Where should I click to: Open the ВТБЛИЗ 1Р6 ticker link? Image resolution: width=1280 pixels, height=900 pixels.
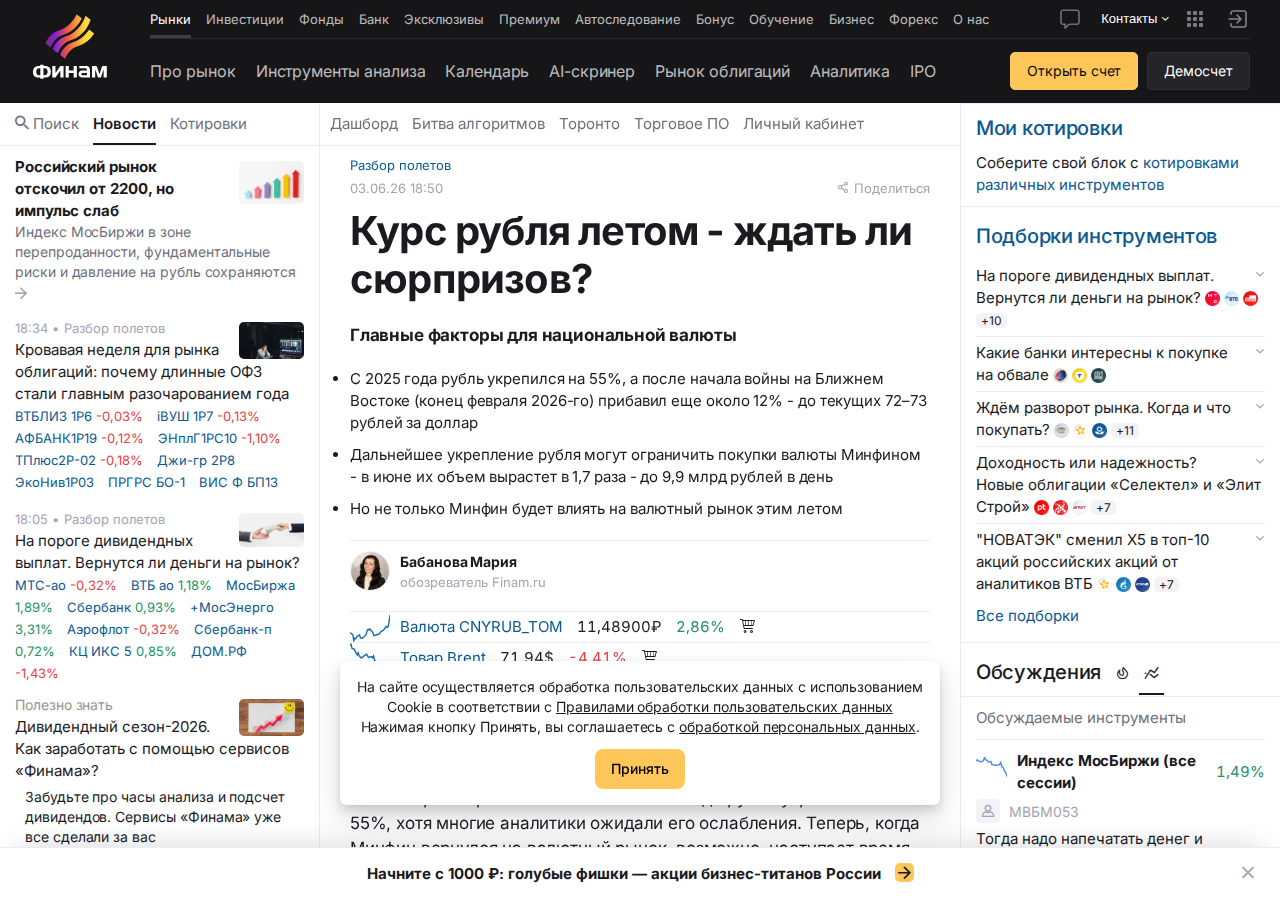coord(53,416)
